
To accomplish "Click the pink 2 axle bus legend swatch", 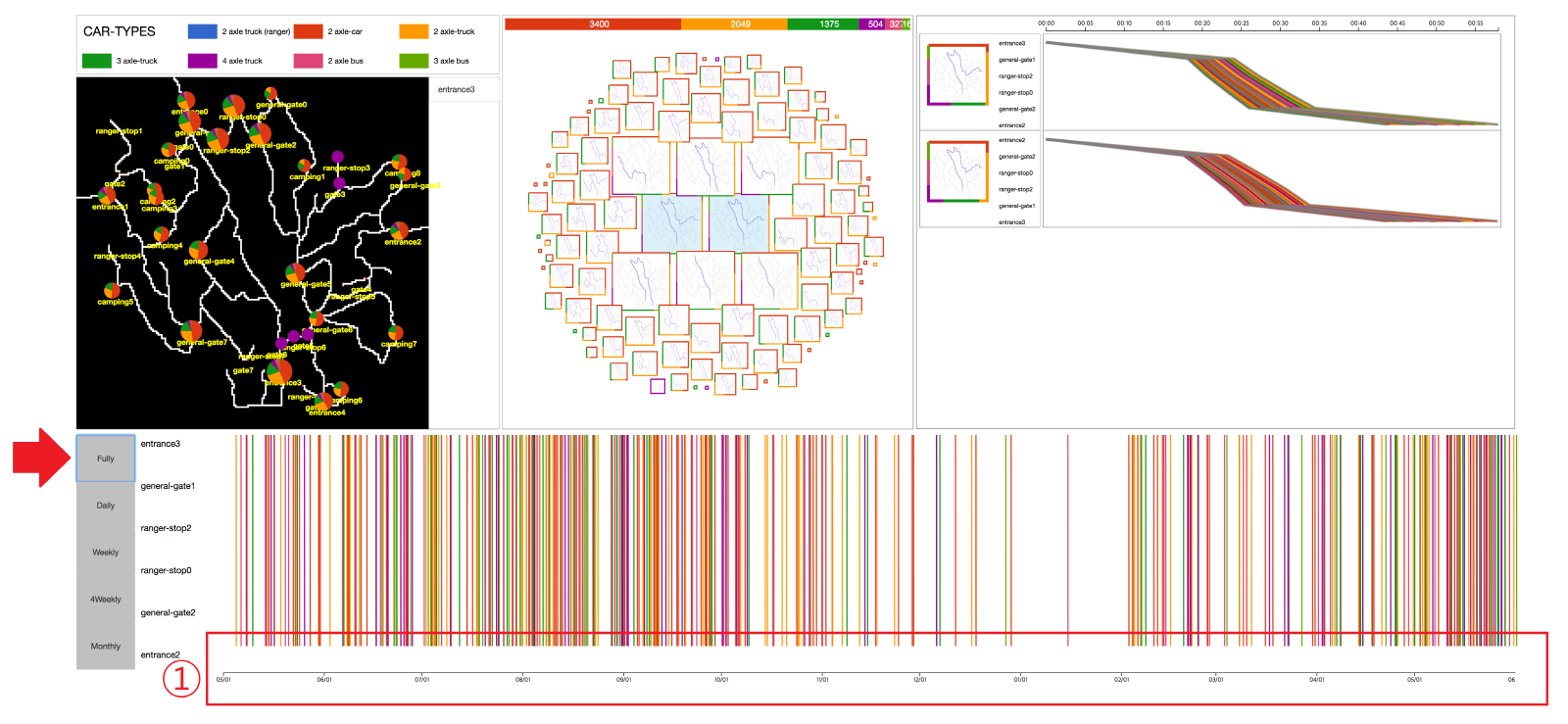I will point(308,61).
